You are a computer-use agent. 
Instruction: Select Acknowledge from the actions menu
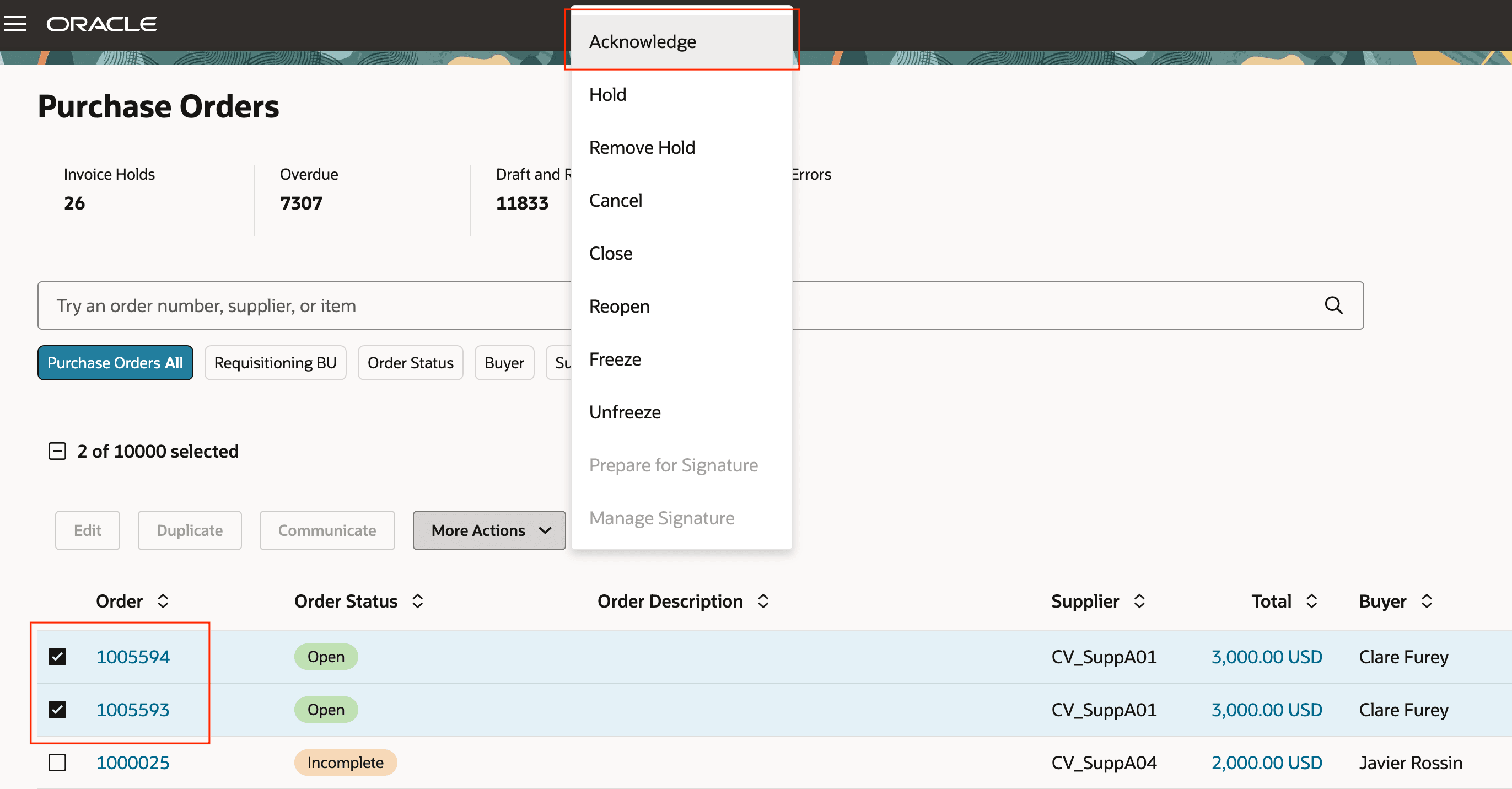[x=643, y=41]
